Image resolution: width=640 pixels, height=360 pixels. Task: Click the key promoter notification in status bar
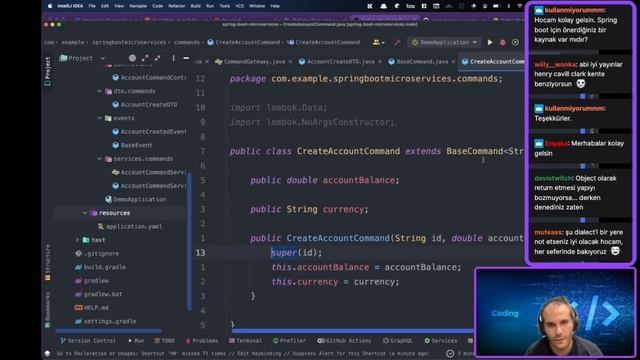tap(242, 353)
